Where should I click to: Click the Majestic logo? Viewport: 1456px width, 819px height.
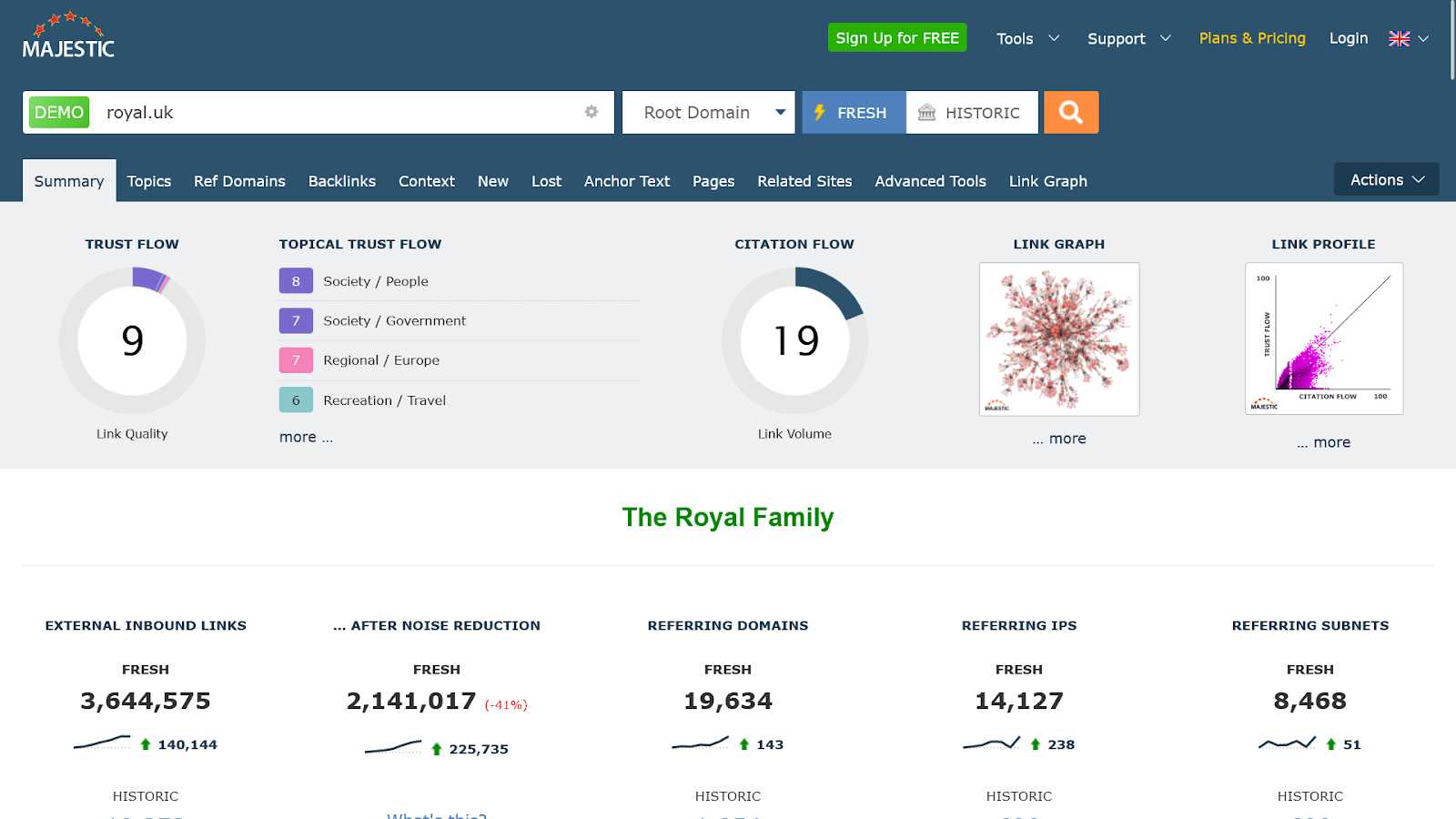pos(68,36)
